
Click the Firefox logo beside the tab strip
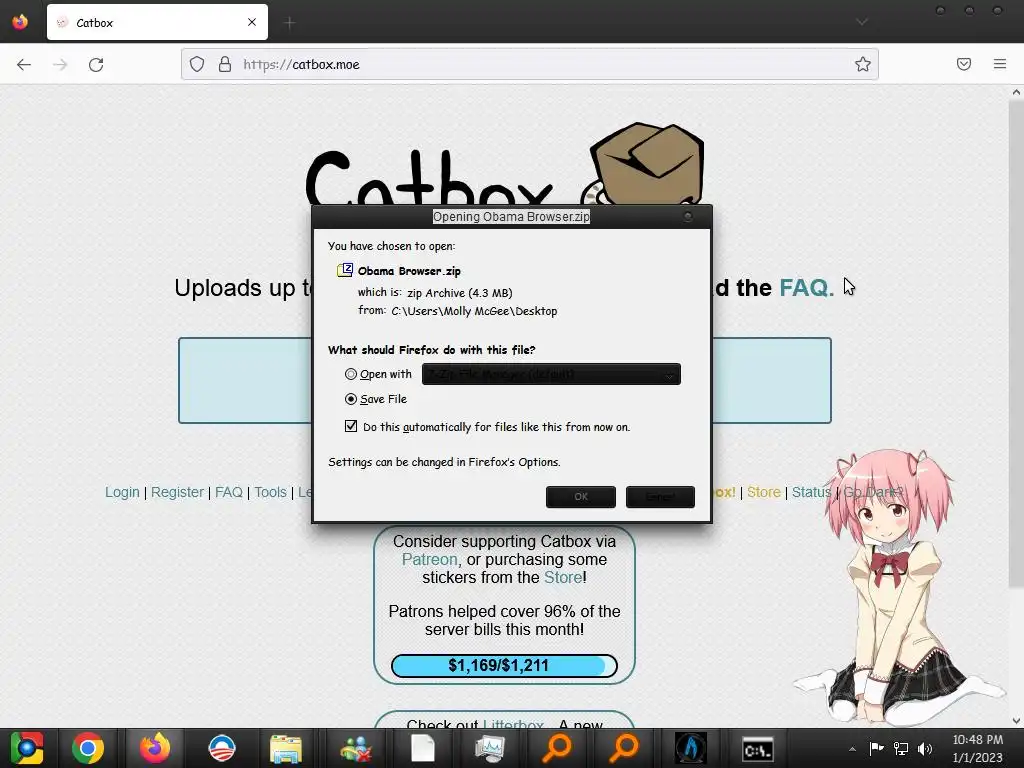pos(20,22)
